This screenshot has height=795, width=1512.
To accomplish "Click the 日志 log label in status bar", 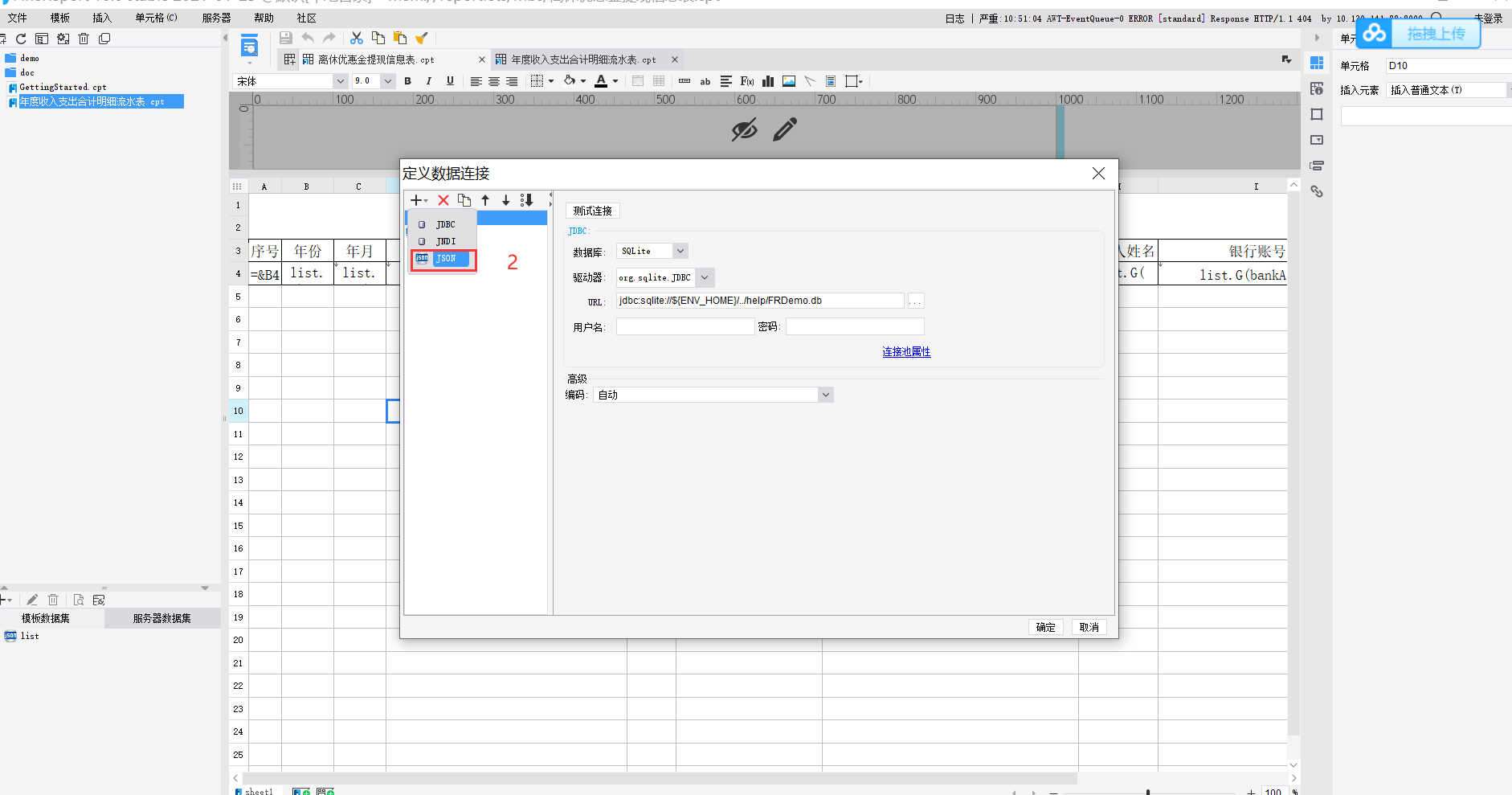I will (x=954, y=18).
